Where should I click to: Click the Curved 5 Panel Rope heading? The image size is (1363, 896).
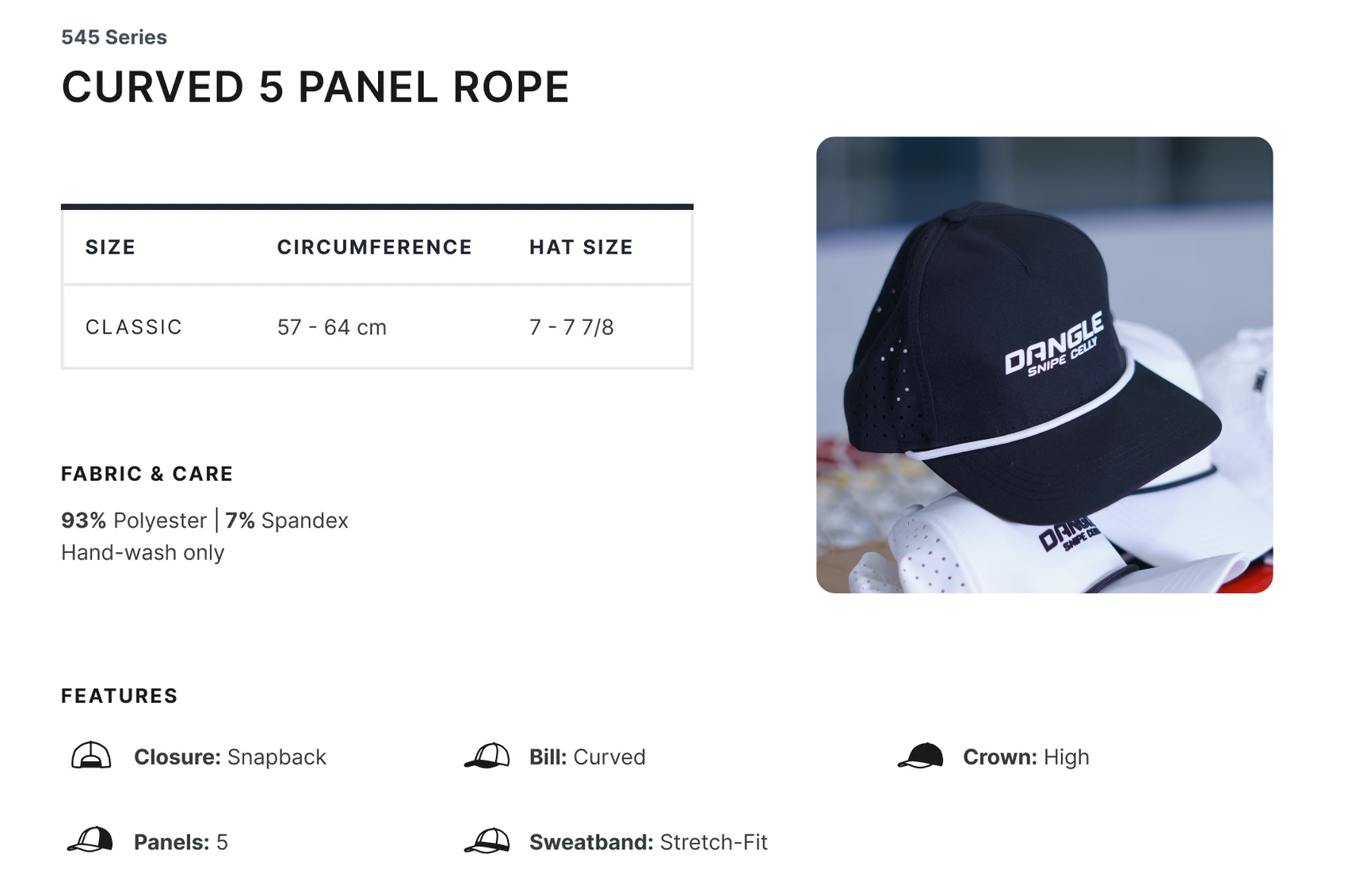click(315, 87)
